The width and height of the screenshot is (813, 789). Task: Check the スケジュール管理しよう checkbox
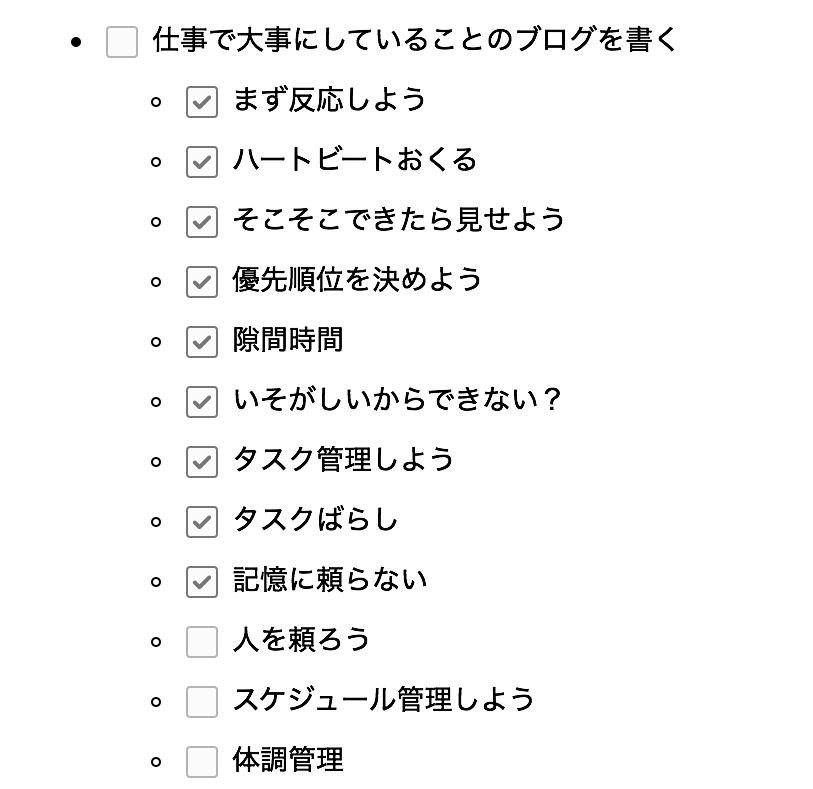pos(201,701)
